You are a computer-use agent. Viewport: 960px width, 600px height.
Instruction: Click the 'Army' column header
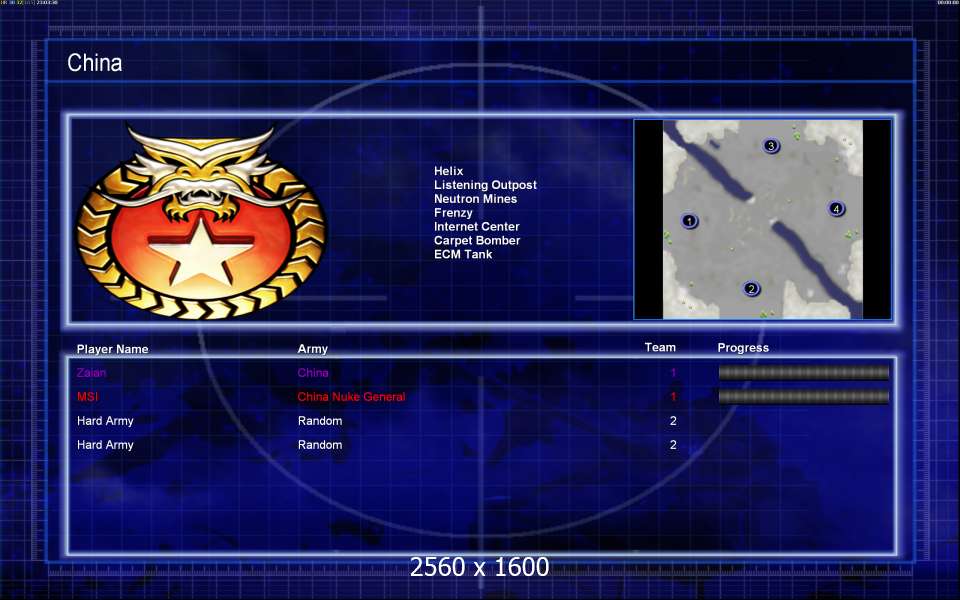point(312,349)
